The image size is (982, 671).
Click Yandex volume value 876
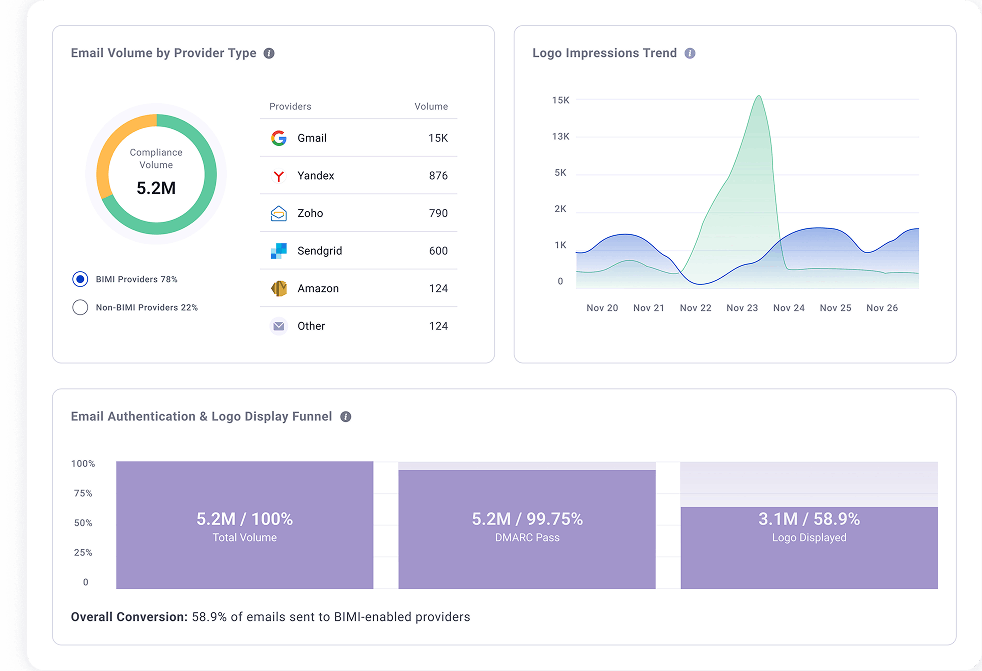pos(438,175)
